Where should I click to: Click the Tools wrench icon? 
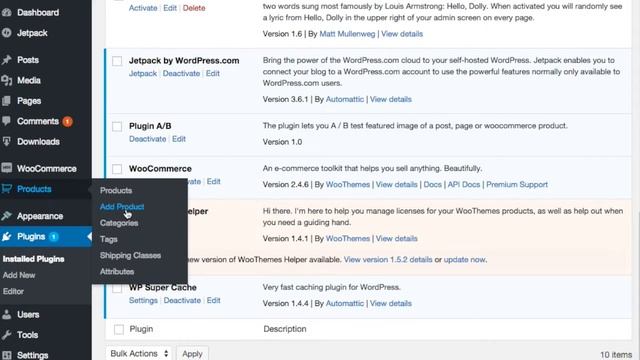(7, 335)
